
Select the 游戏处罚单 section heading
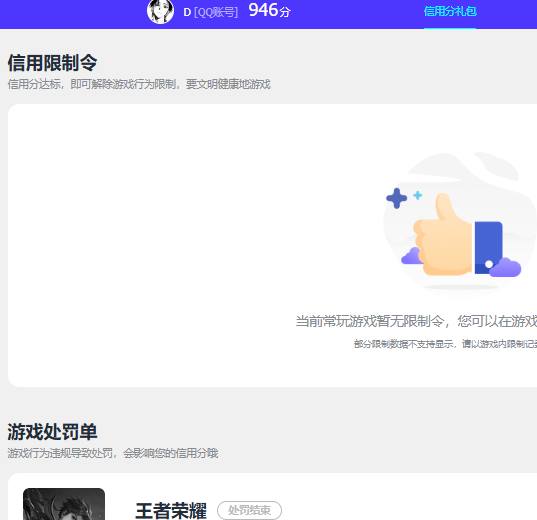pyautogui.click(x=52, y=432)
